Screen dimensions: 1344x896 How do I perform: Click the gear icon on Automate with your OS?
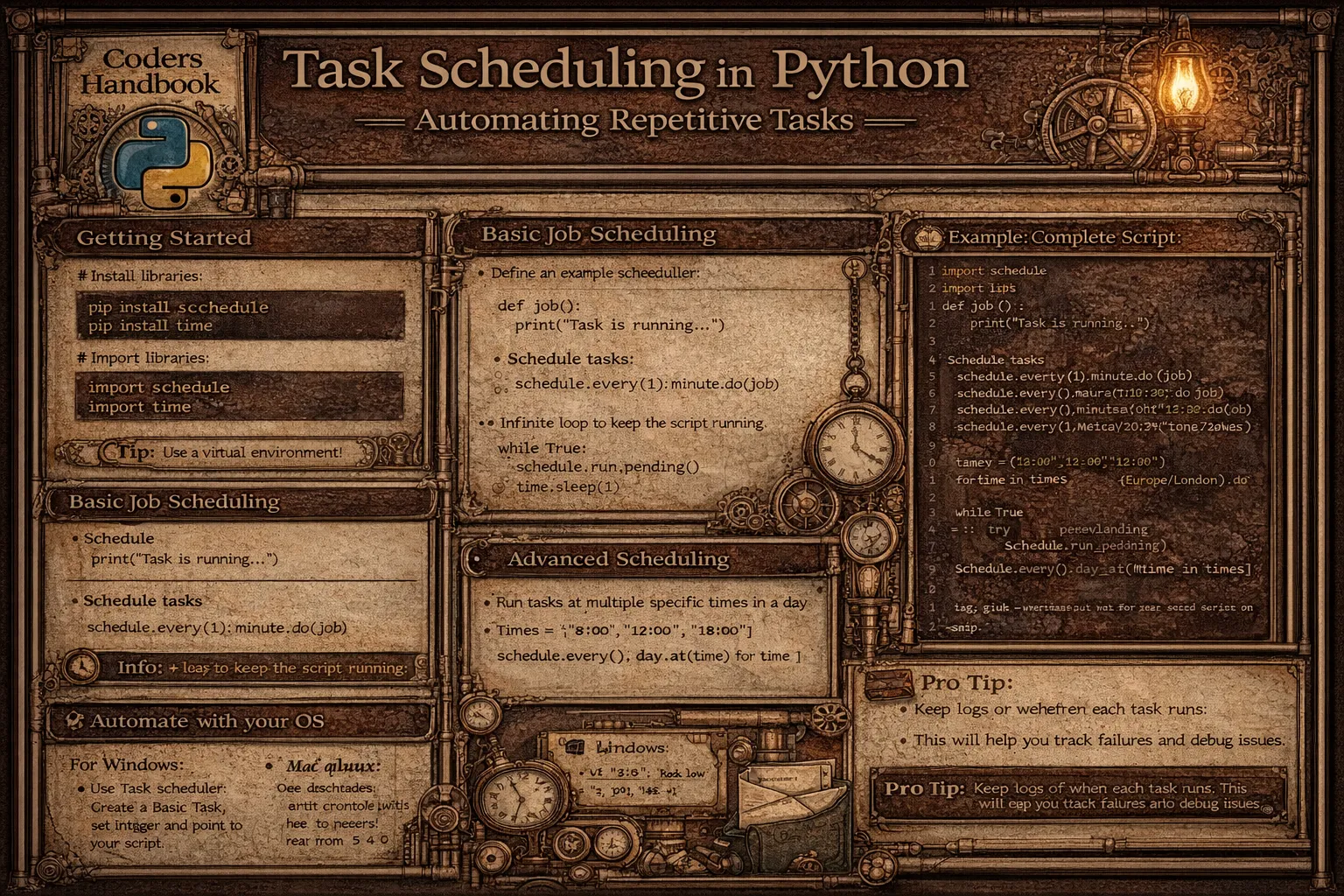(x=75, y=719)
